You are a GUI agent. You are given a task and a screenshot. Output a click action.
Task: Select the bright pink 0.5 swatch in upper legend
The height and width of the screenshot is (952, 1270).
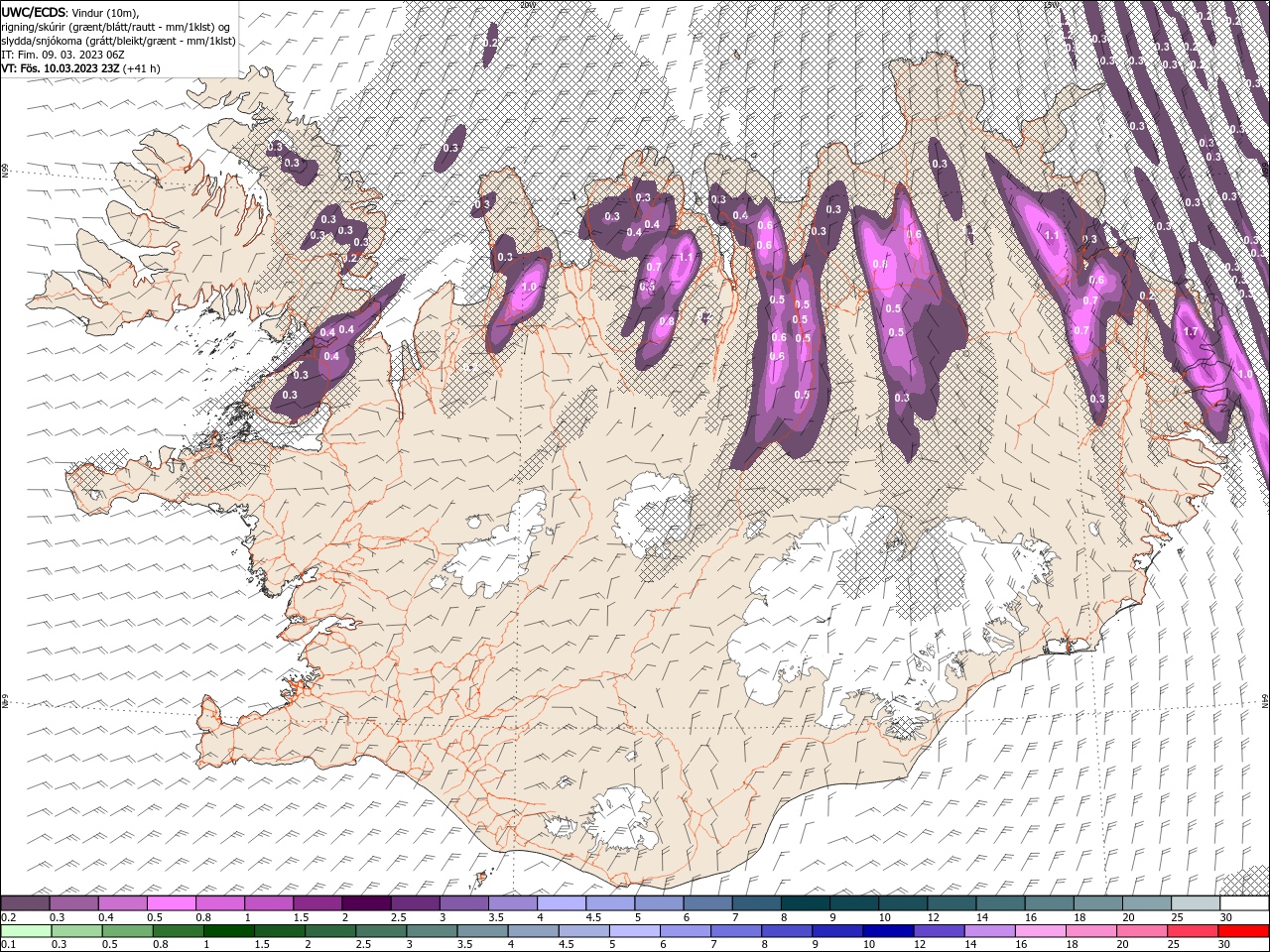171,903
